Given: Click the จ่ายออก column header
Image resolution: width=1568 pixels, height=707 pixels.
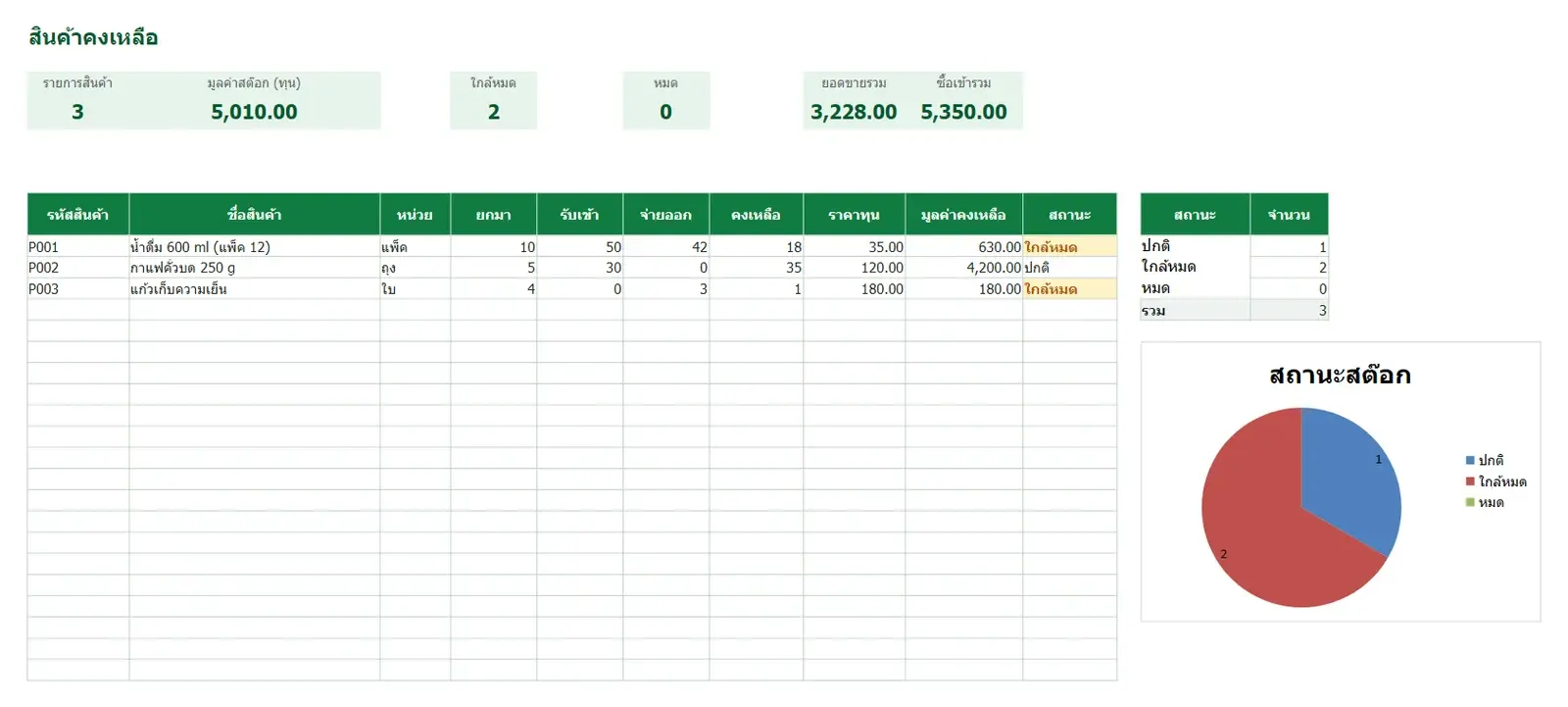Looking at the screenshot, I should pyautogui.click(x=666, y=214).
